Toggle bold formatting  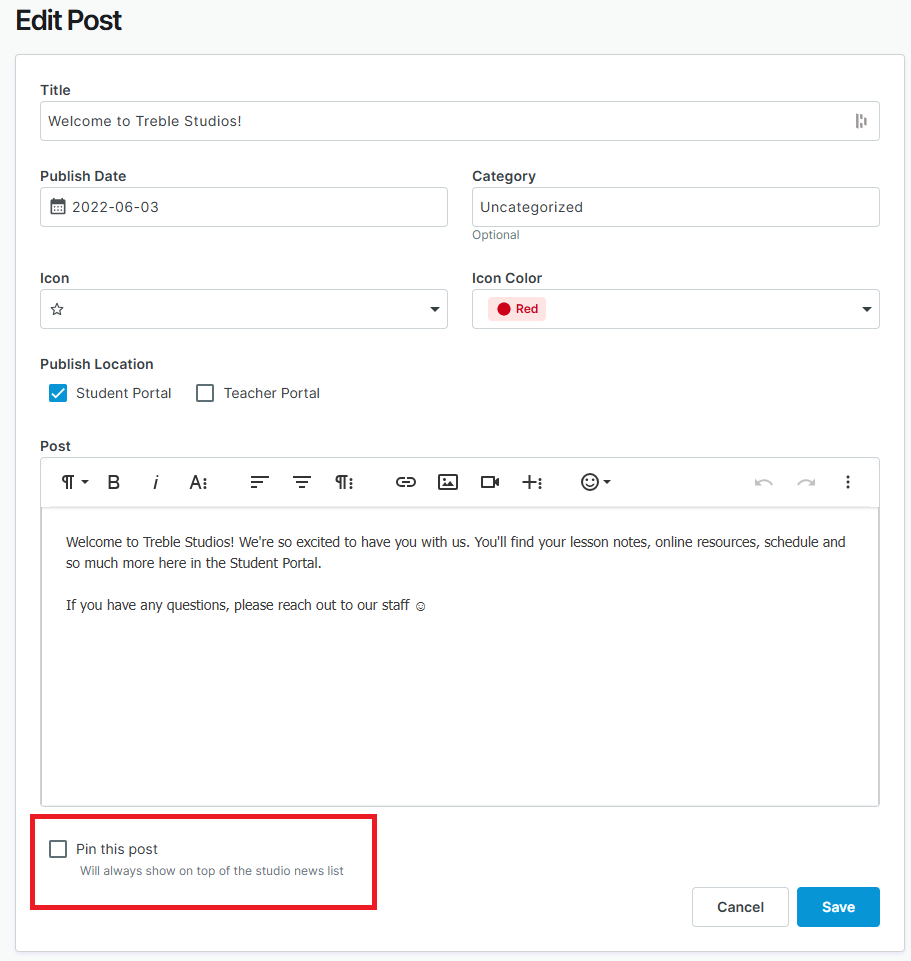[113, 482]
